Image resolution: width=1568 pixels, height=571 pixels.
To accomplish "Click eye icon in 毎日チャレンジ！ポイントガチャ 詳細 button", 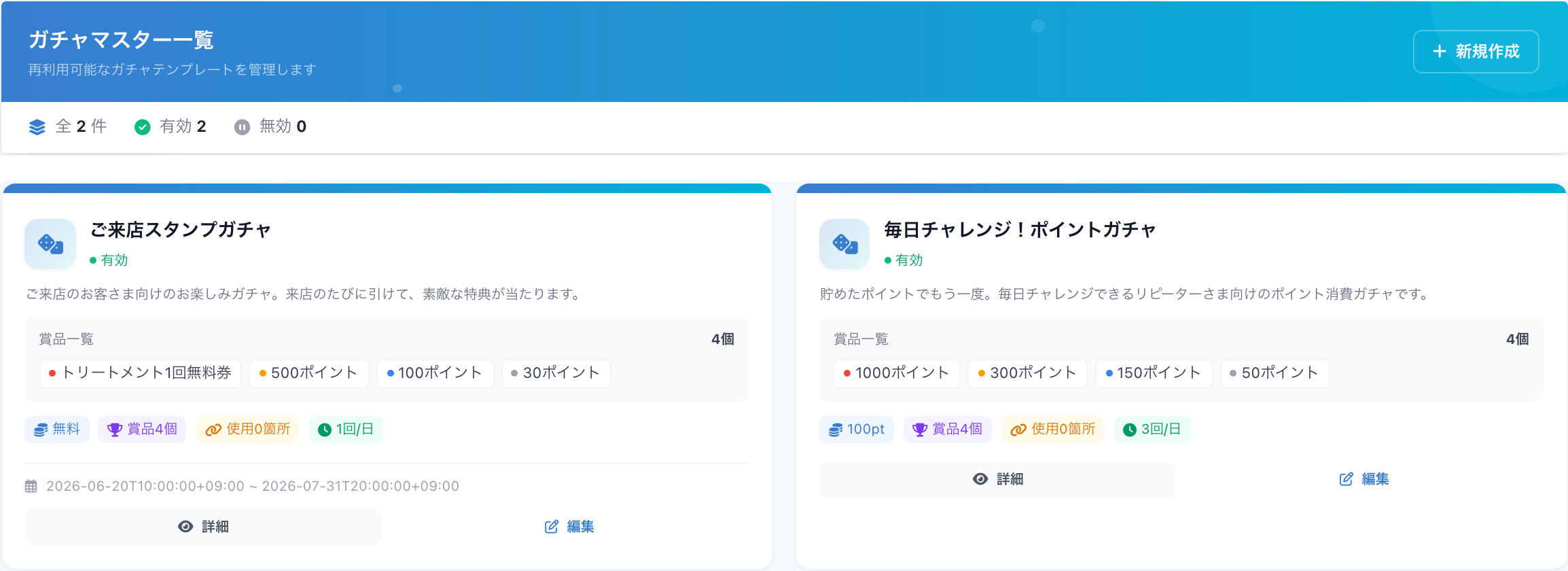I will [980, 479].
